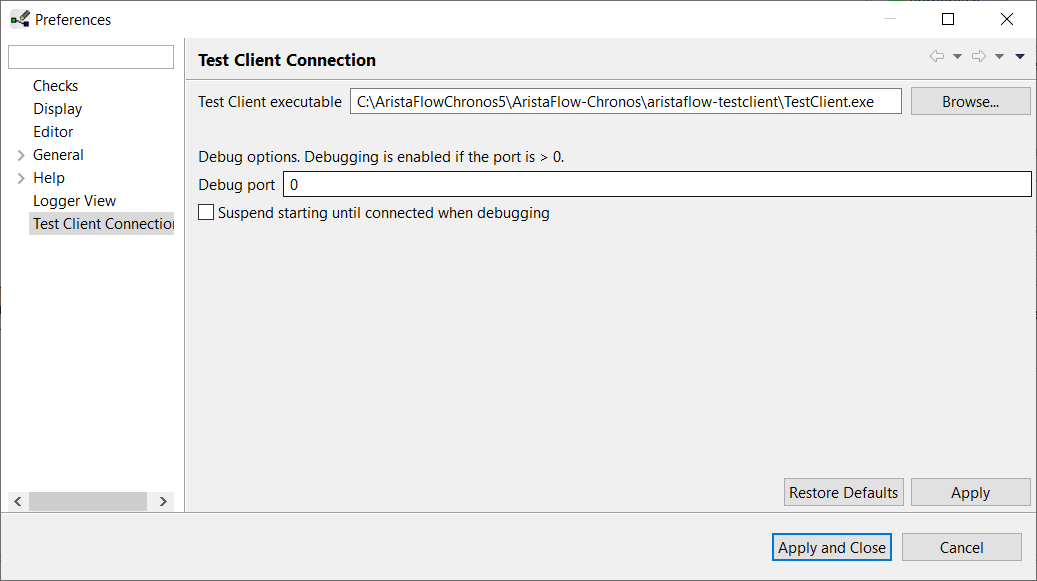Click the Debug port input field
The image size is (1037, 581).
tap(657, 184)
